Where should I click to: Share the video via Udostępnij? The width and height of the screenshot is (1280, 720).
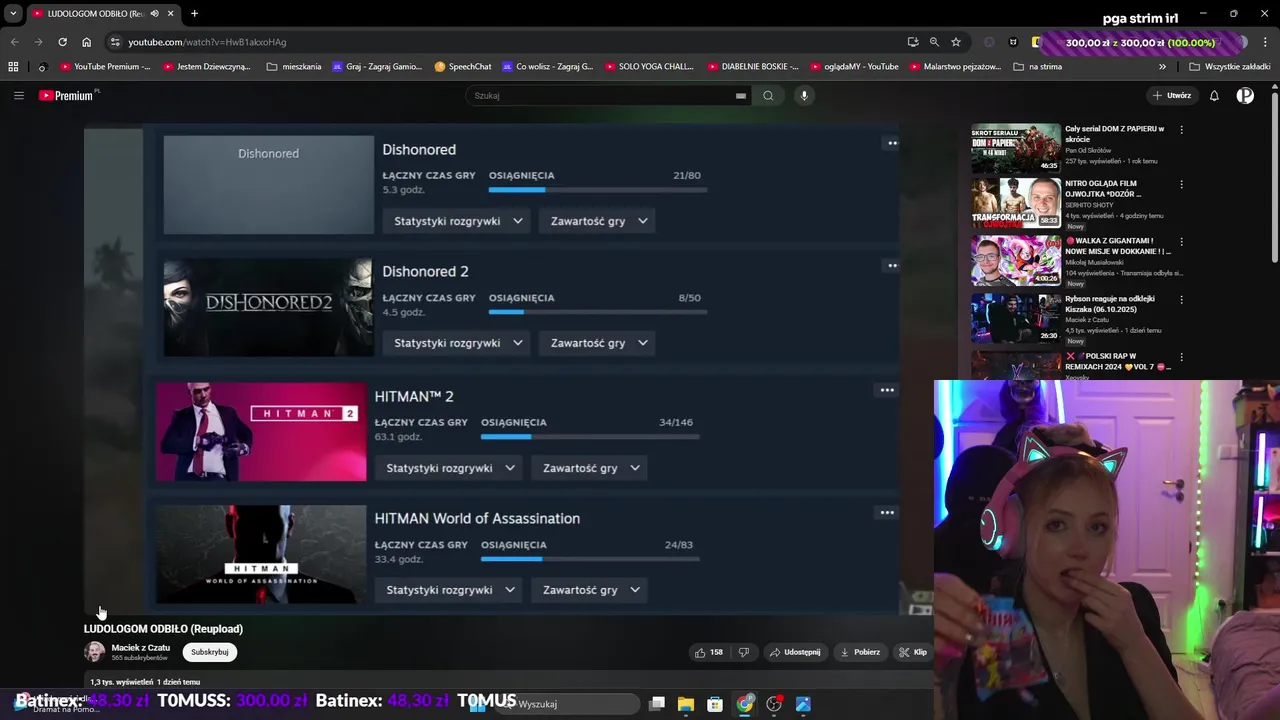tap(795, 652)
